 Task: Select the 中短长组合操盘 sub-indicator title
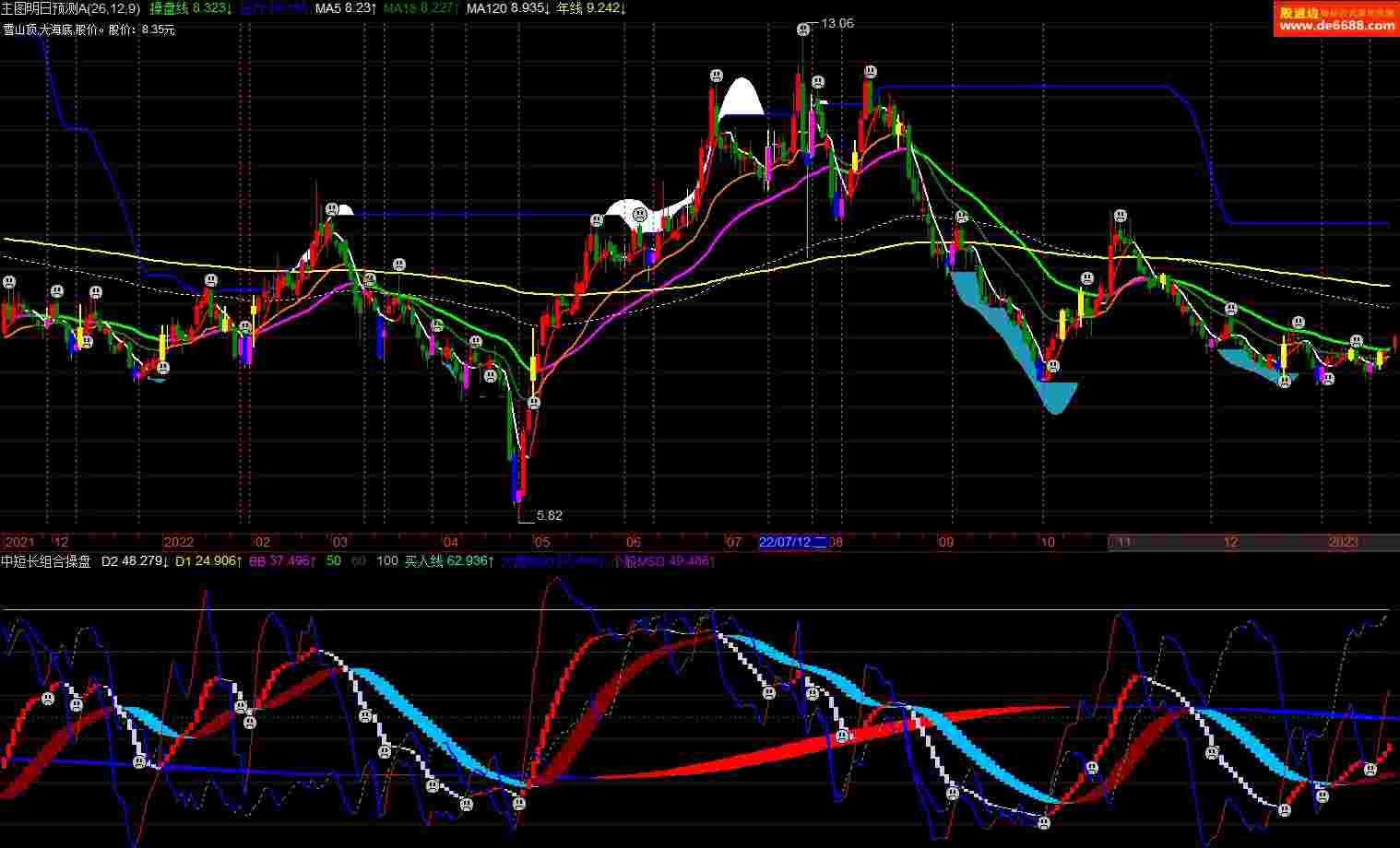pyautogui.click(x=46, y=560)
